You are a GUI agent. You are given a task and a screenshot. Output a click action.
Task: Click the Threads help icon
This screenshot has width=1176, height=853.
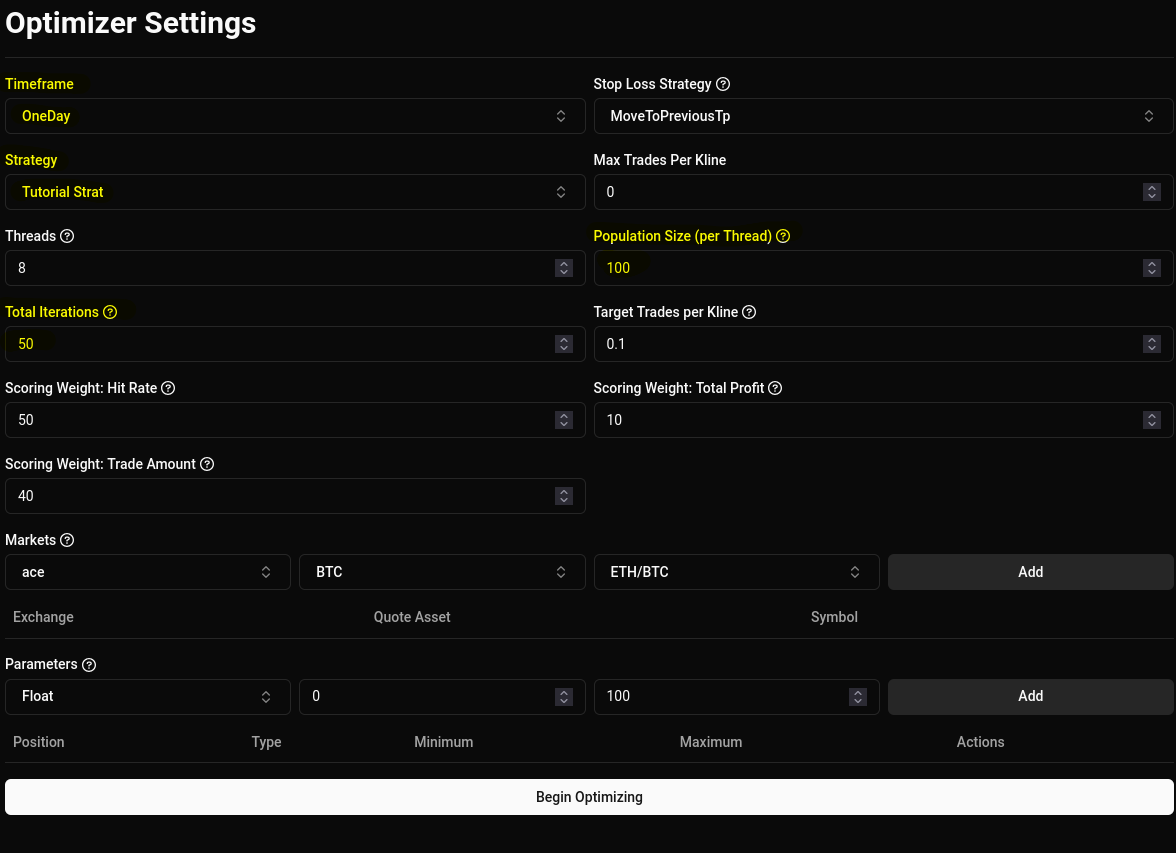point(67,236)
